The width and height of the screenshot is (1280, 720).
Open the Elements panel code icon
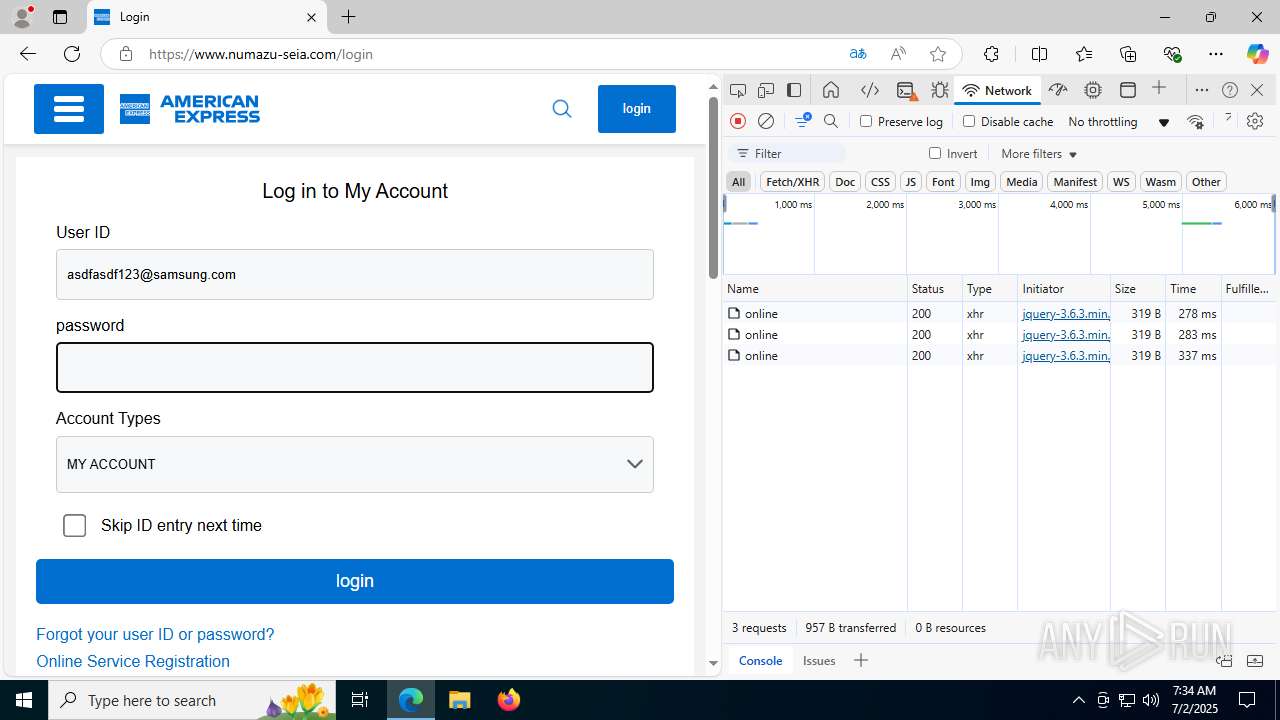870,90
